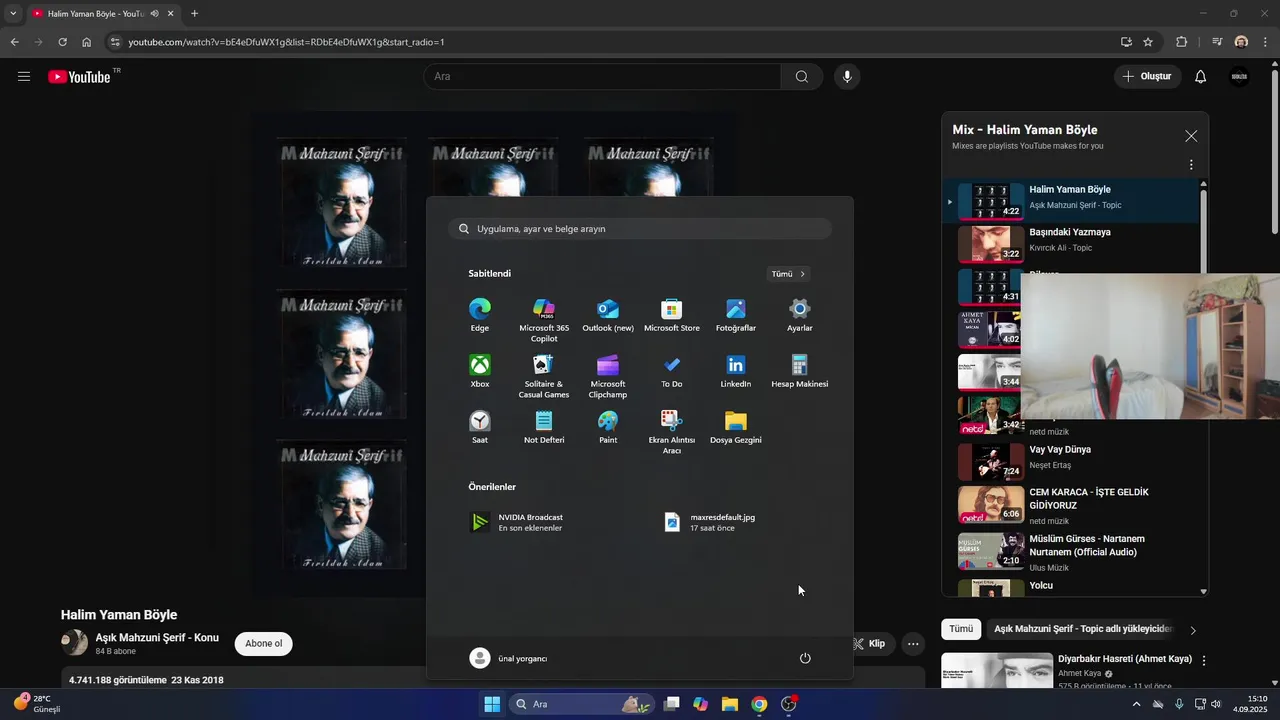Launch Not Defteri notepad
This screenshot has width=1280, height=720.
544,427
